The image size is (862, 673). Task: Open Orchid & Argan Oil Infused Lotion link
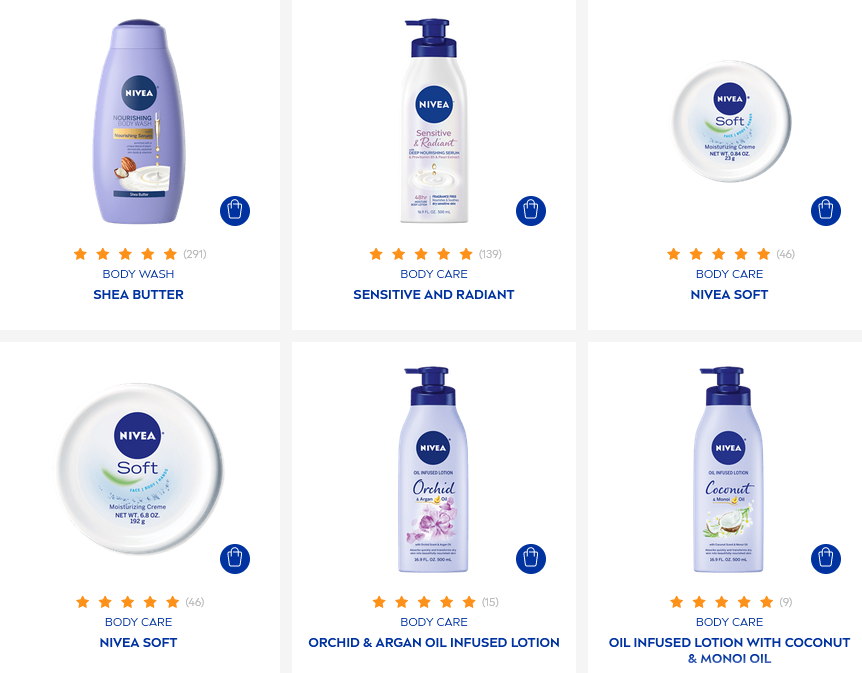(434, 643)
